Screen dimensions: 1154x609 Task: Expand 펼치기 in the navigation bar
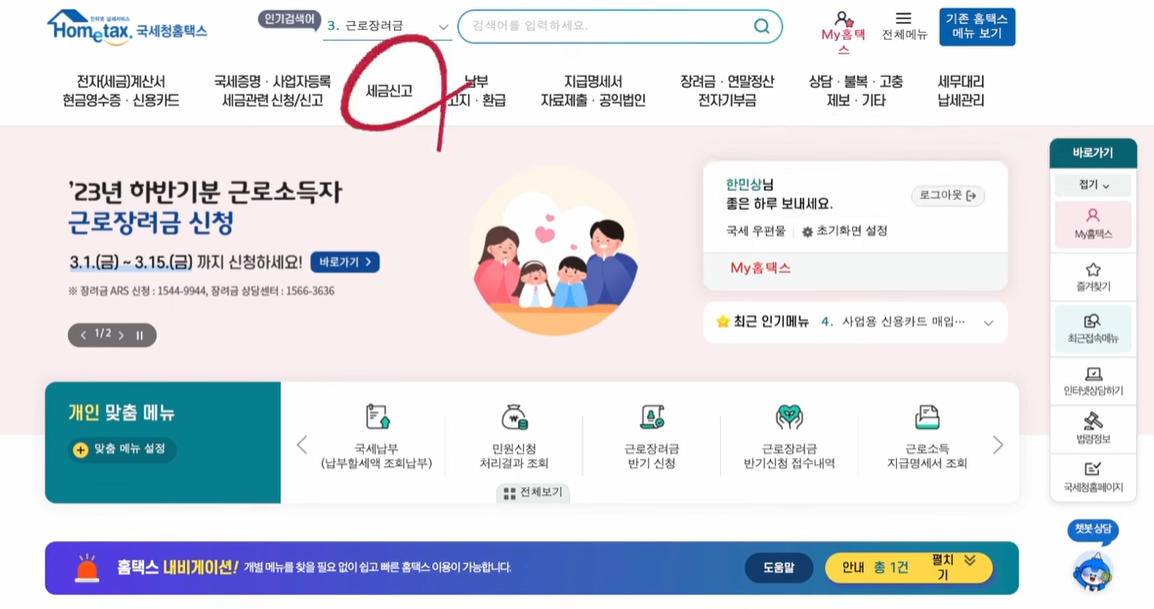[953, 568]
